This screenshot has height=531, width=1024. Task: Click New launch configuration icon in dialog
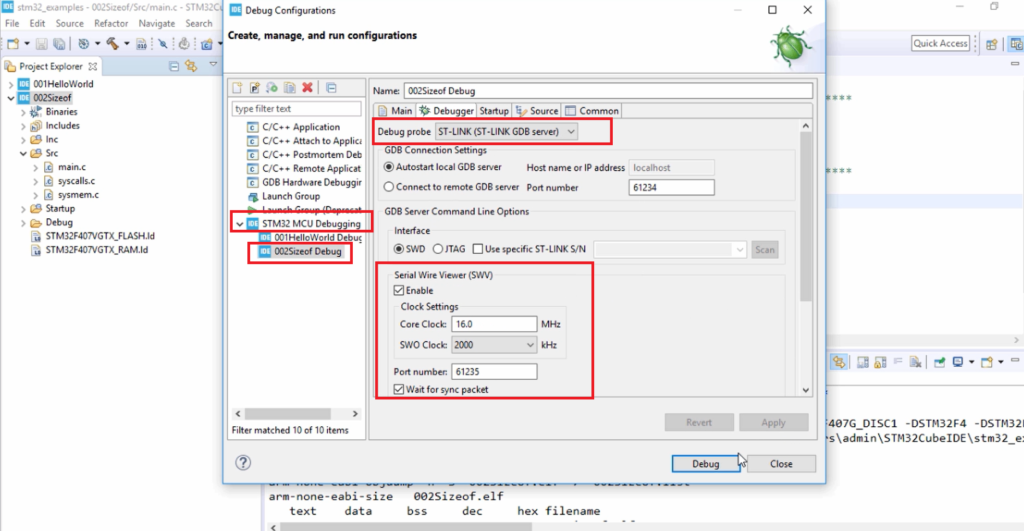coord(237,88)
